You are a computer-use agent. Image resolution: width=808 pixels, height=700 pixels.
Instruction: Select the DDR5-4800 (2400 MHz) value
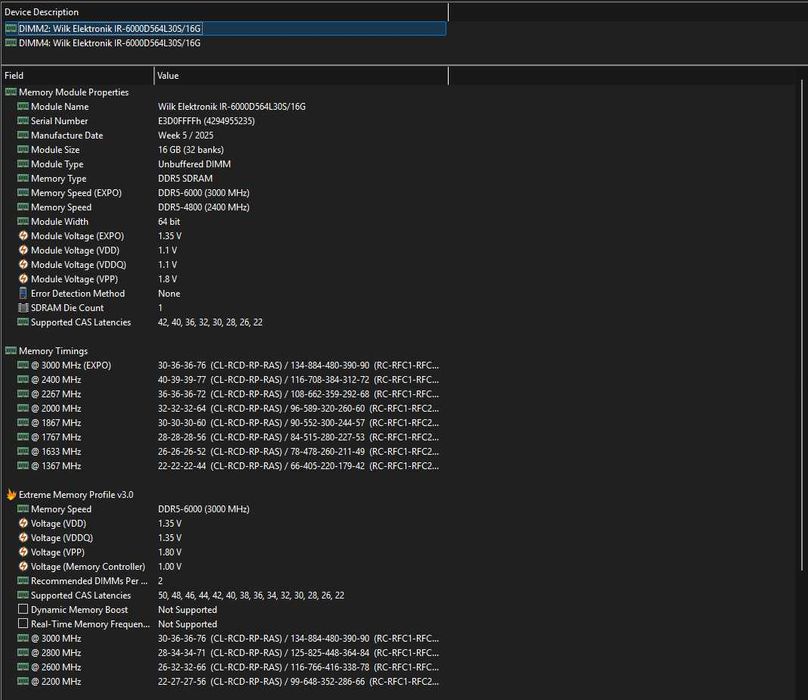click(204, 207)
